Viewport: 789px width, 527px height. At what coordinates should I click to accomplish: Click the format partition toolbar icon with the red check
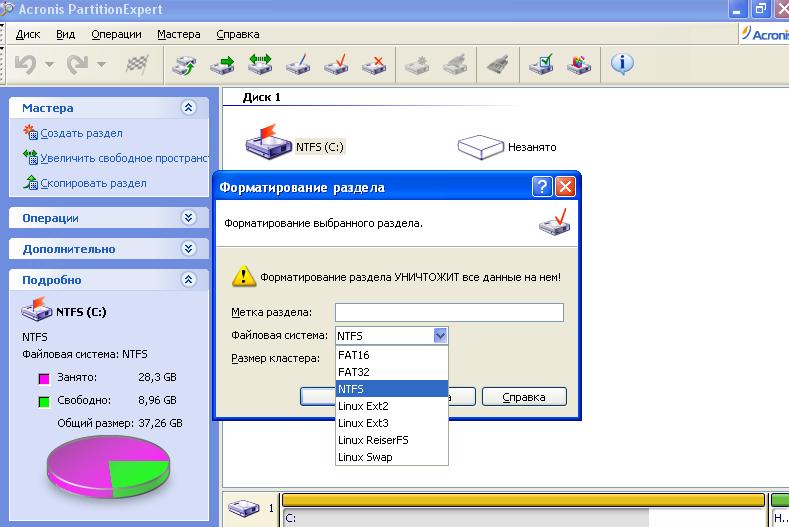pyautogui.click(x=336, y=65)
